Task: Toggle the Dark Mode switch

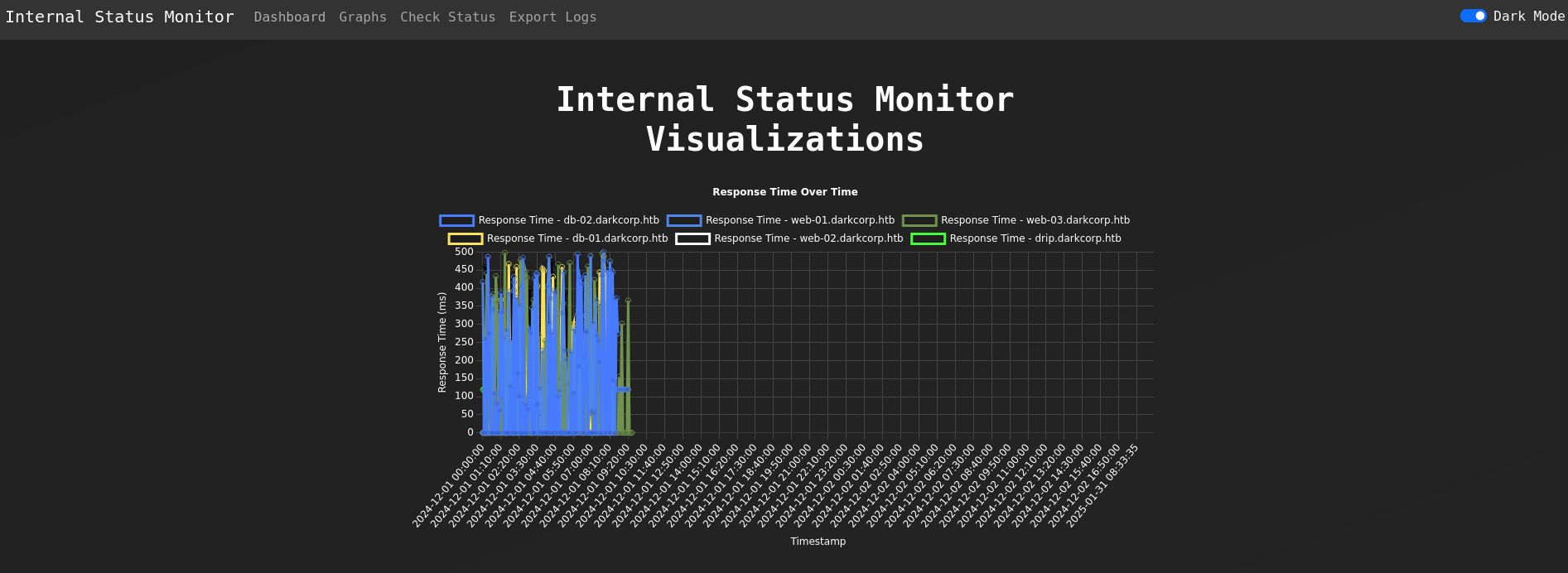Action: tap(1473, 17)
